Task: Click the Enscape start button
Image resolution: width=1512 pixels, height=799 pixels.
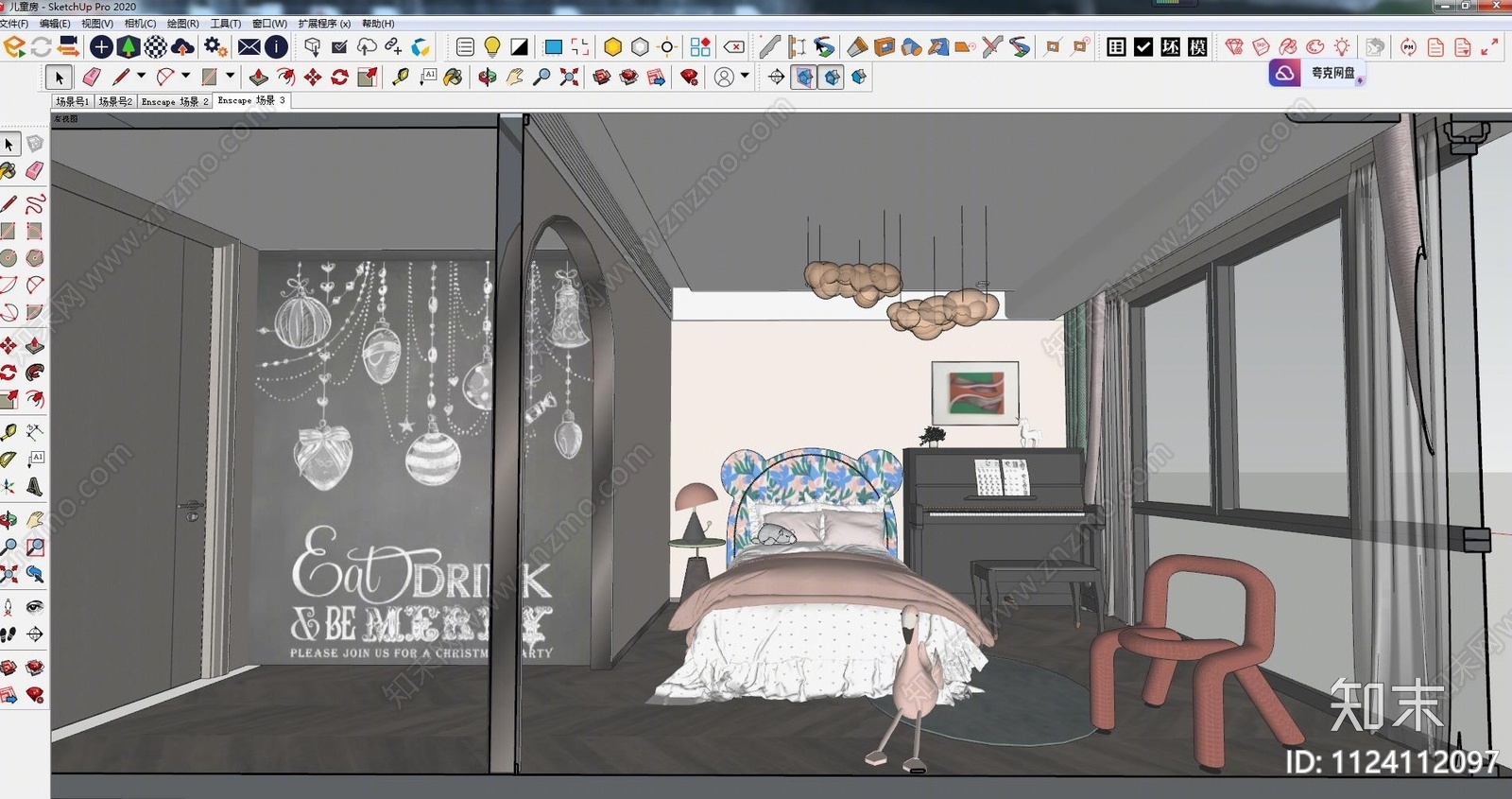Action: [13, 46]
